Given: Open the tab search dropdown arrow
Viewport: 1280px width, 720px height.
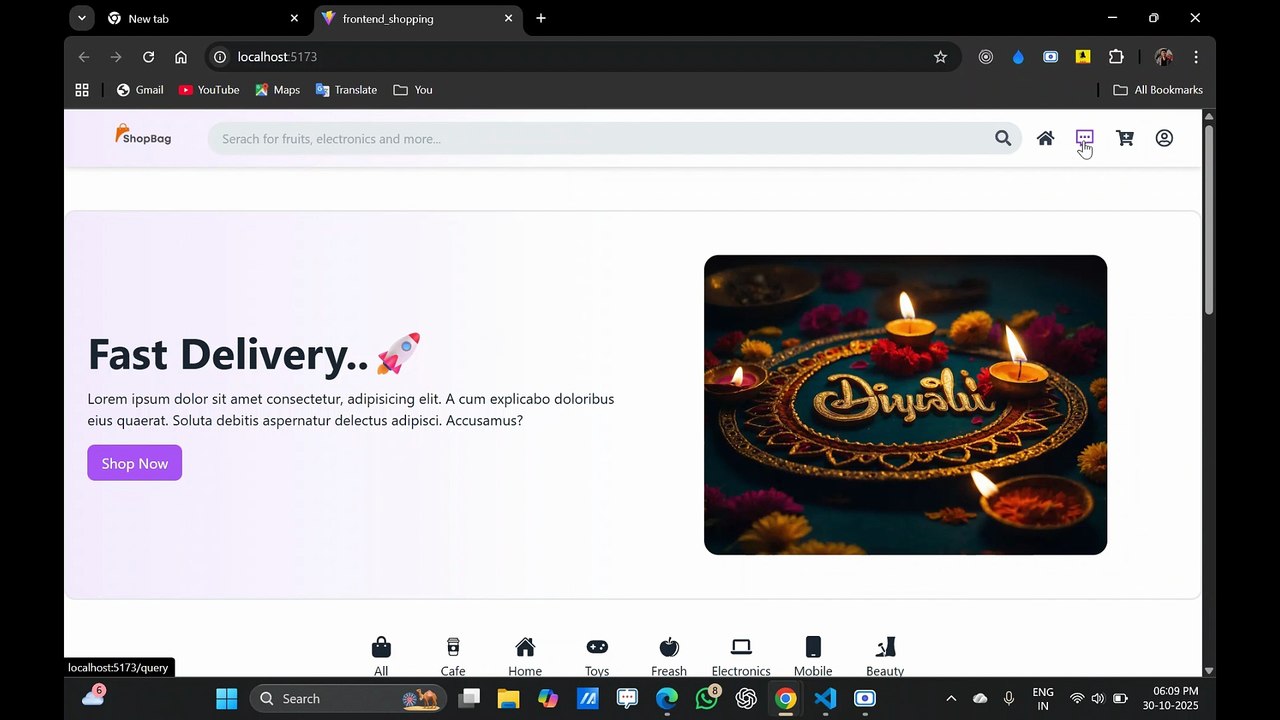Looking at the screenshot, I should pos(82,18).
